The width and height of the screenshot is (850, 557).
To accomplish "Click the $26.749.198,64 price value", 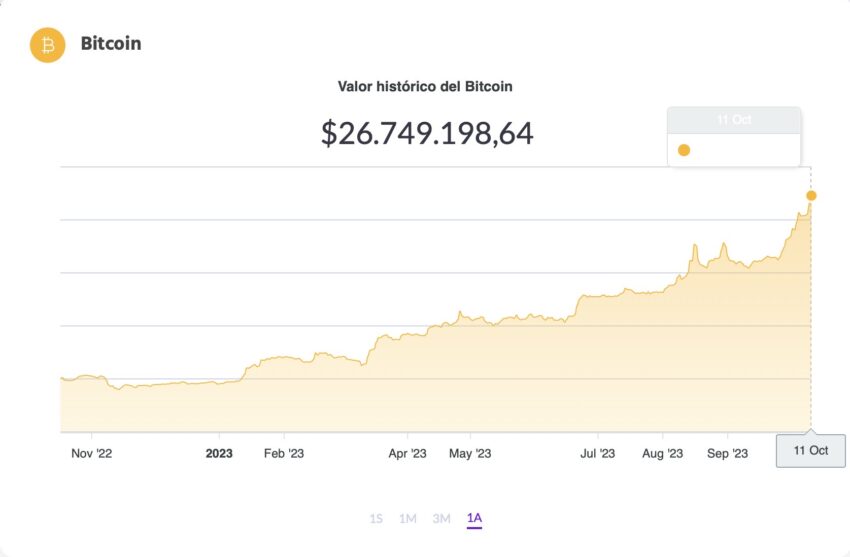I will click(x=427, y=133).
